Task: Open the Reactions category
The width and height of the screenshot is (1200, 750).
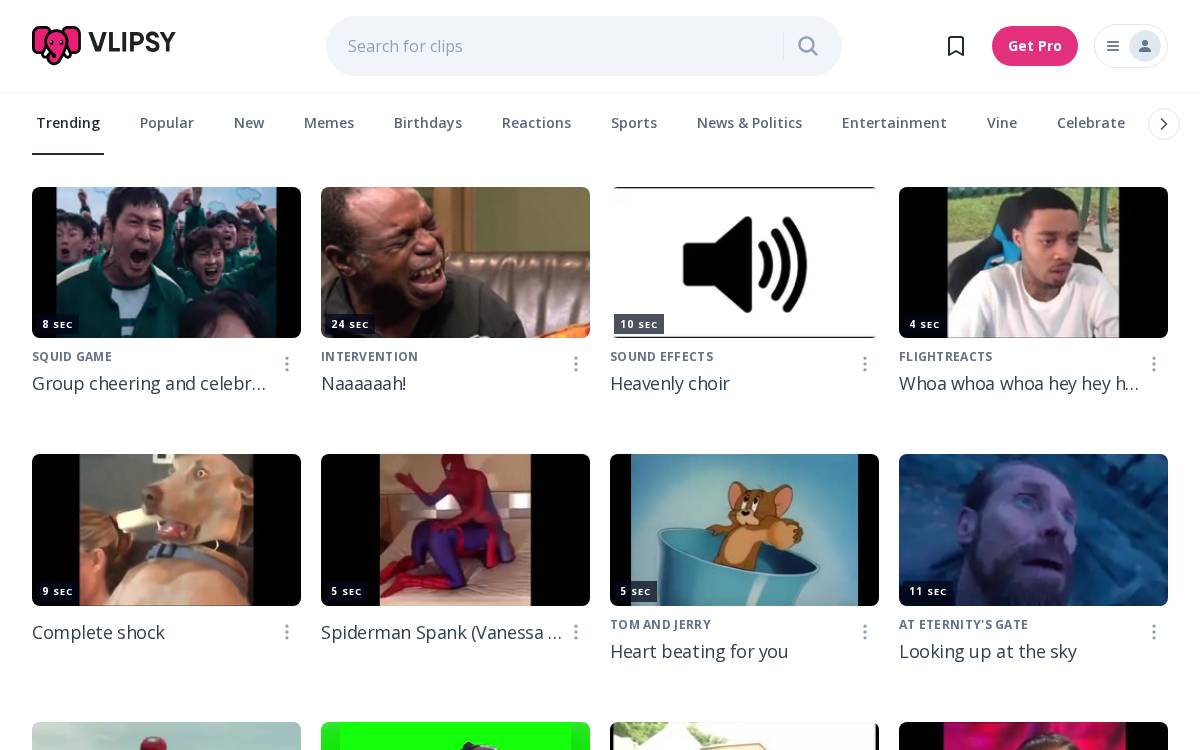Action: (536, 123)
